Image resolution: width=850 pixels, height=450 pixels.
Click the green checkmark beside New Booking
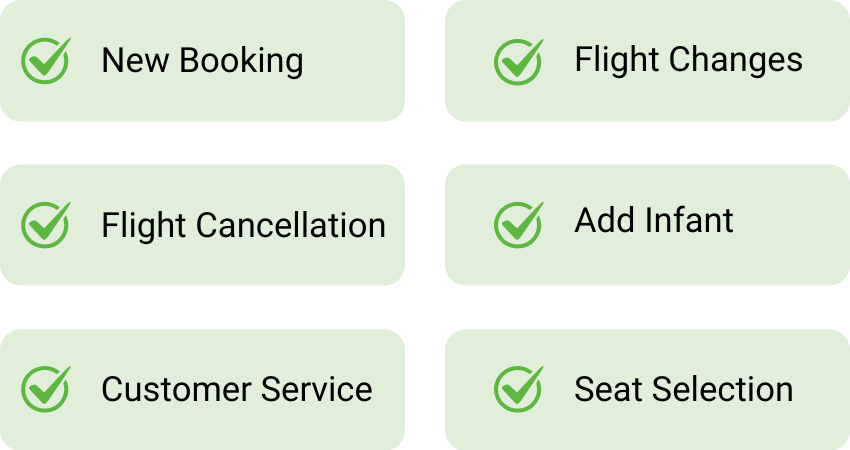tap(46, 60)
